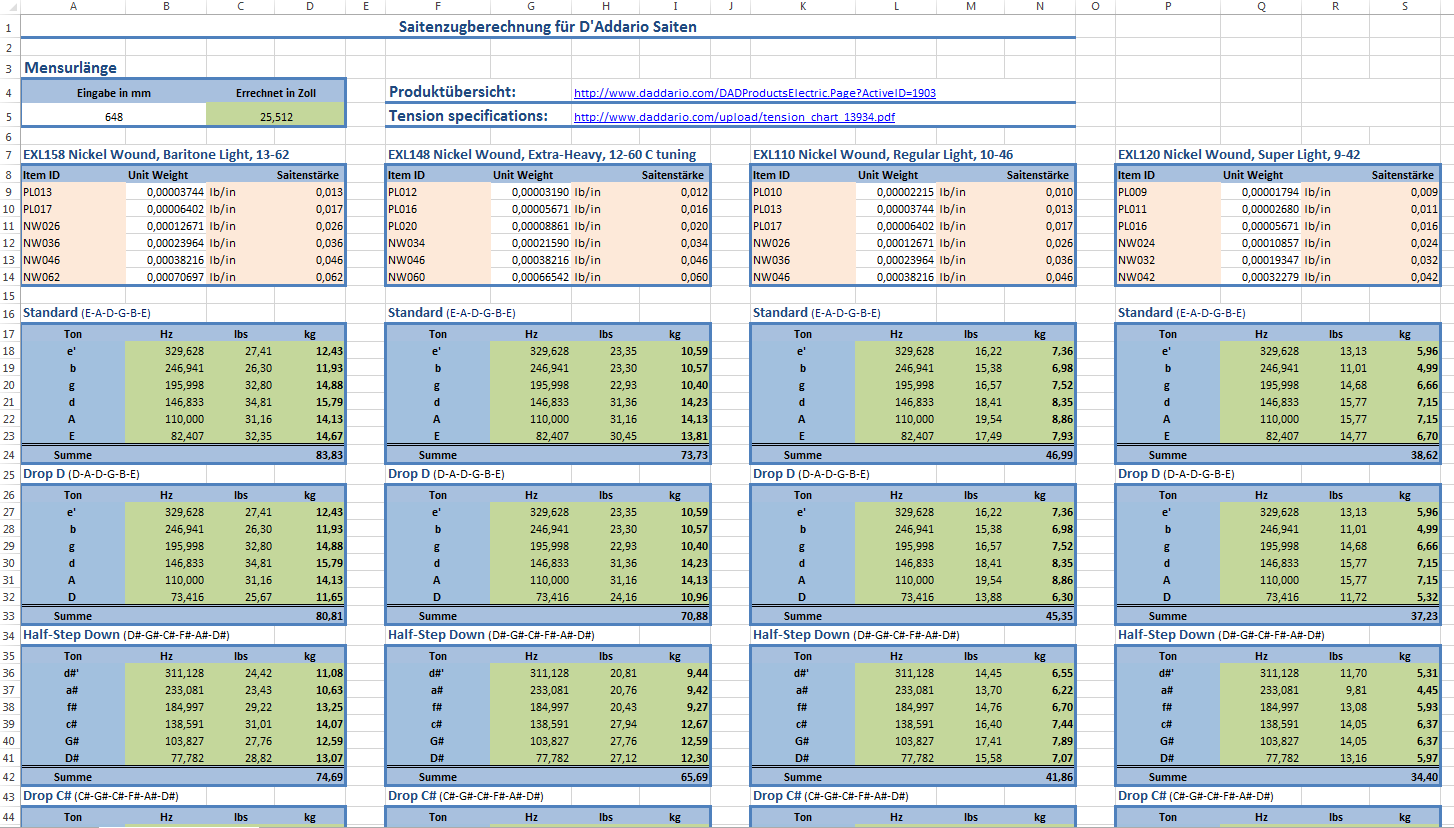Click the calculated 25,512 inch cell
Image resolution: width=1454 pixels, height=828 pixels.
click(276, 116)
